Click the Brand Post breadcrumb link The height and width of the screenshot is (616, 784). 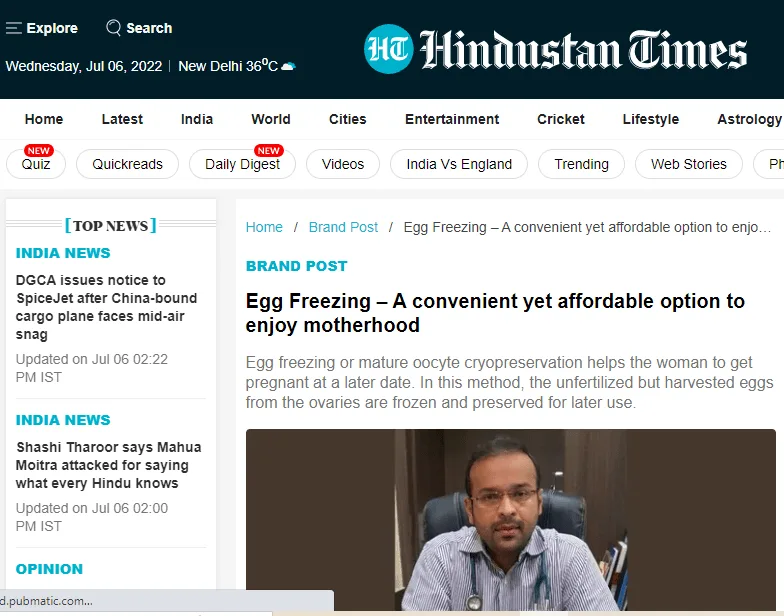pyautogui.click(x=343, y=227)
